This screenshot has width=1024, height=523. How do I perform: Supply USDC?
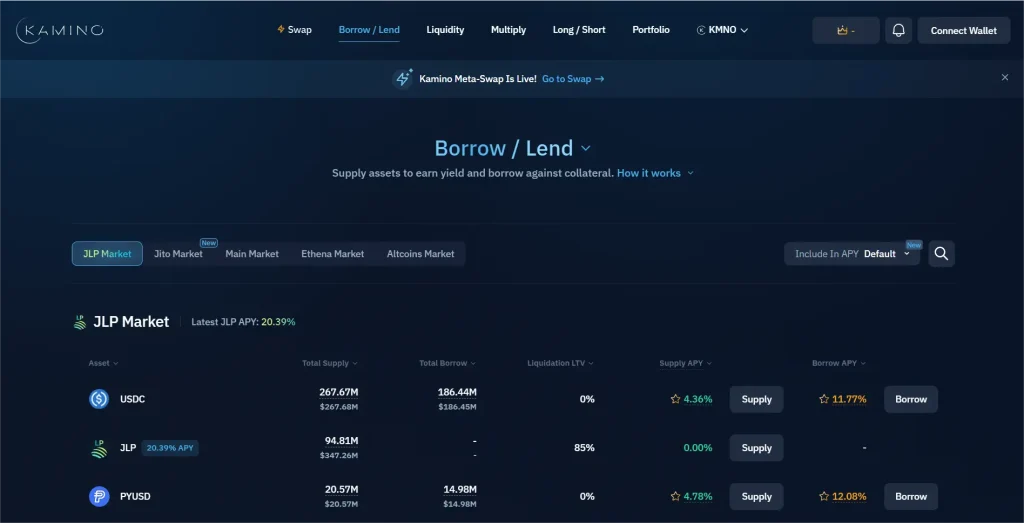[x=756, y=399]
